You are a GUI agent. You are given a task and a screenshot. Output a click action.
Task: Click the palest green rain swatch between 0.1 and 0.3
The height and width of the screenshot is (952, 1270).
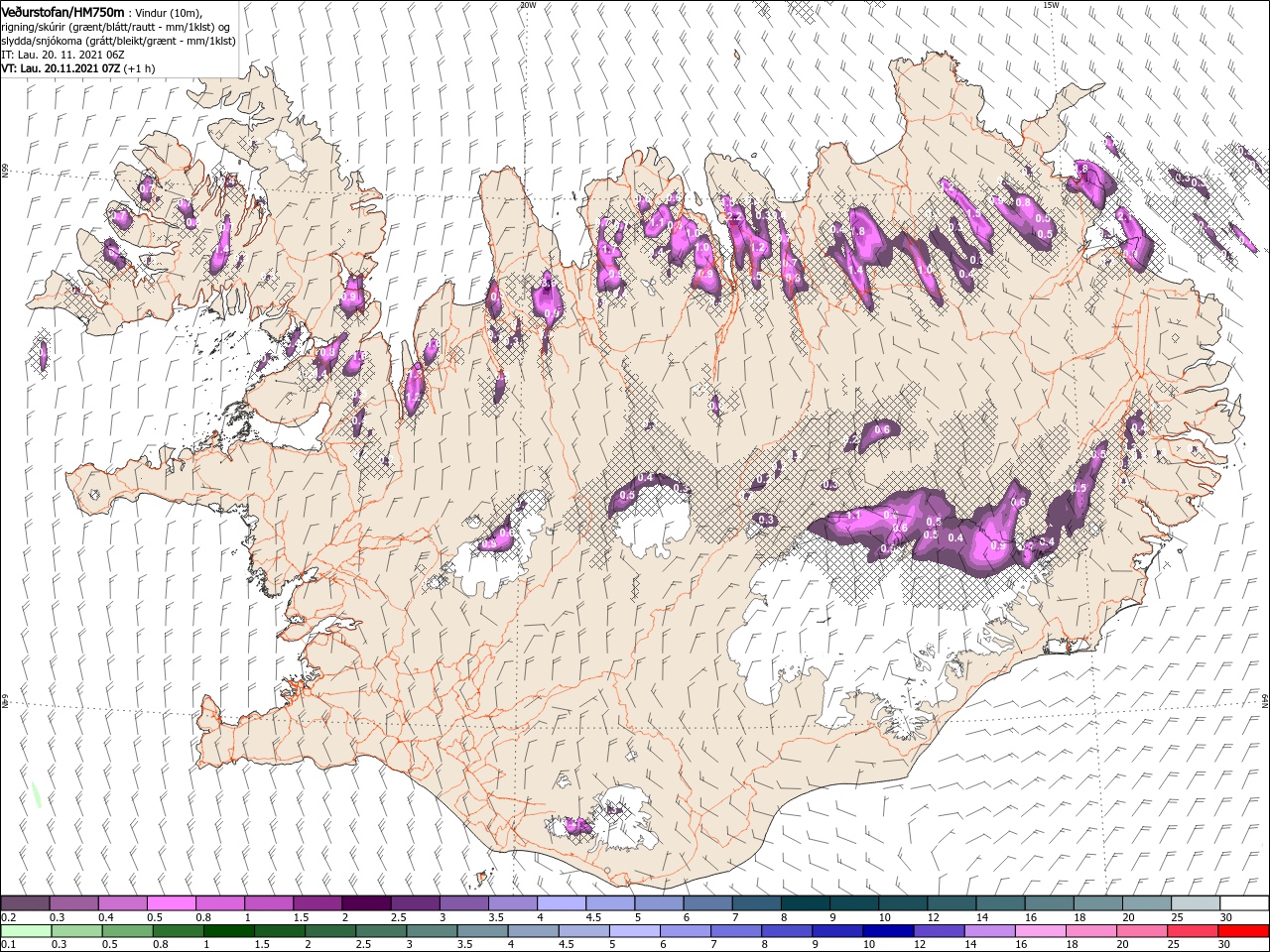click(x=25, y=931)
